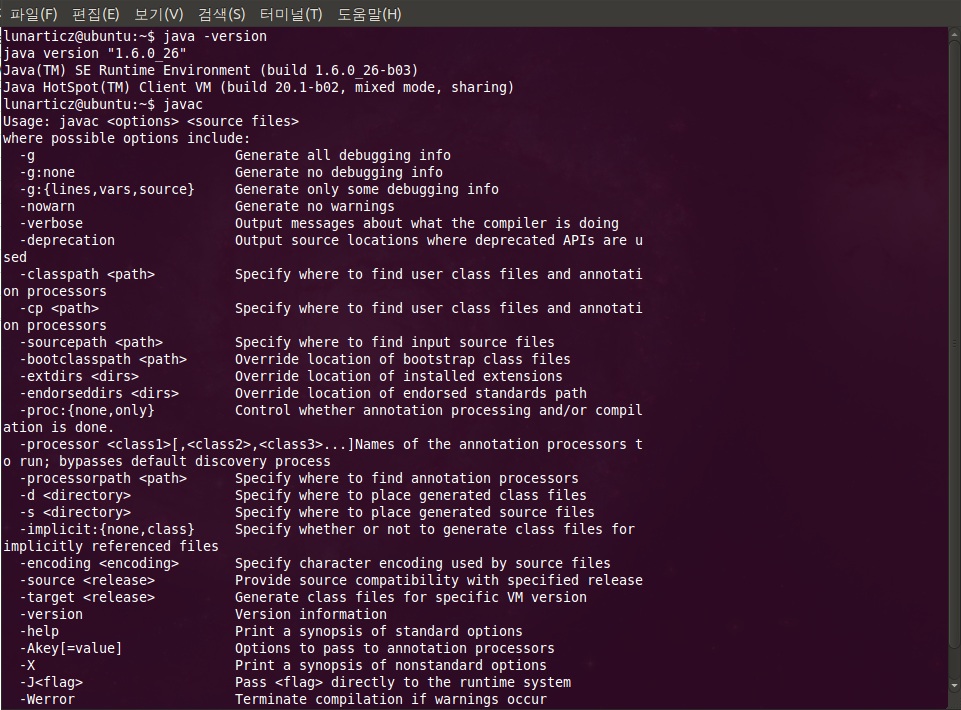Open the 도움말(H) menu
The width and height of the screenshot is (961, 710).
369,14
